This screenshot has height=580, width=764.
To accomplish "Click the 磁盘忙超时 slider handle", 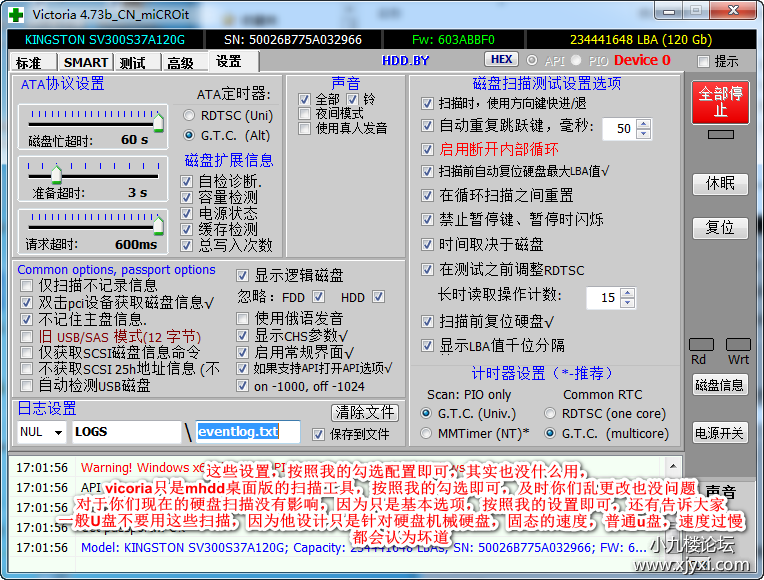I will [x=158, y=121].
